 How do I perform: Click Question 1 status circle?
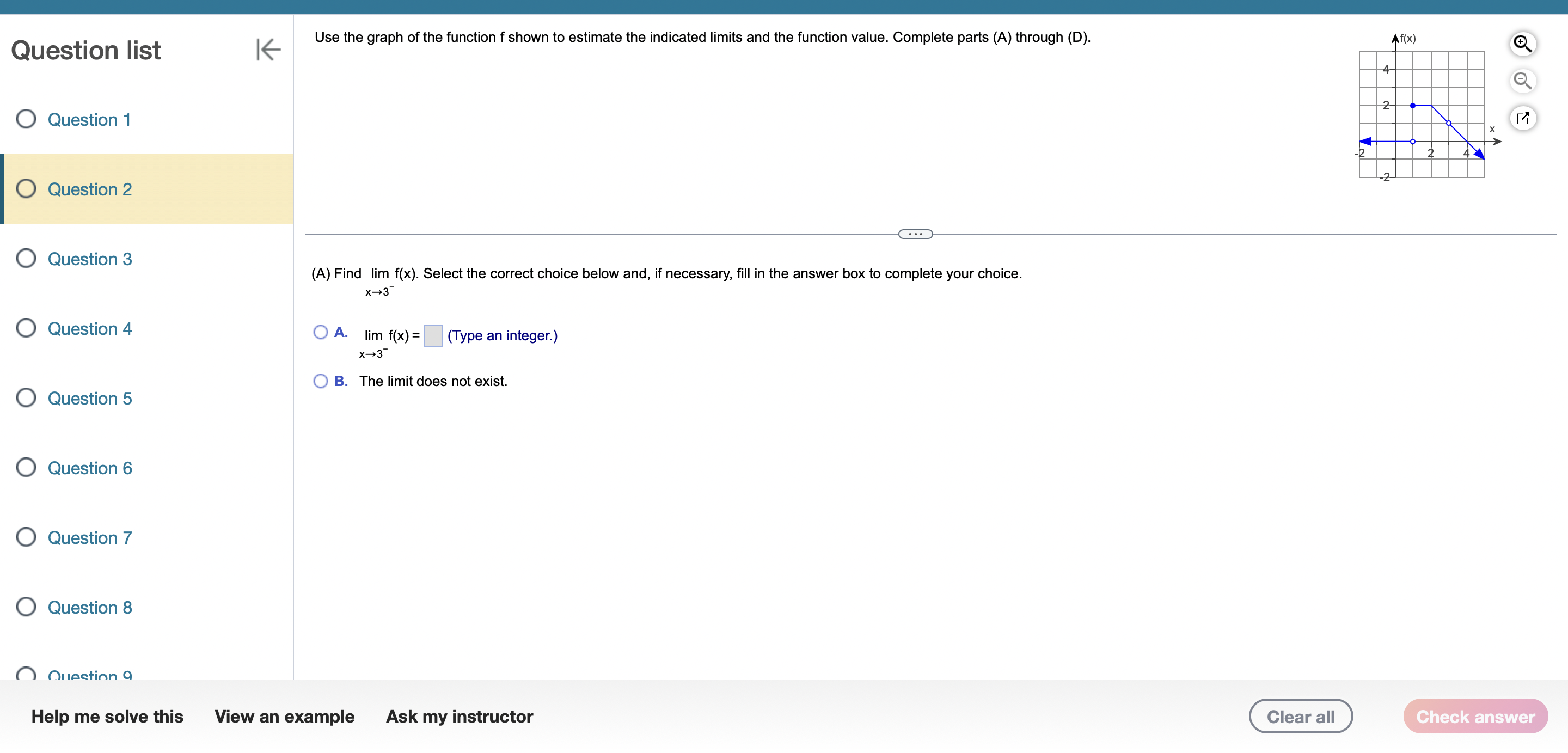(x=26, y=119)
